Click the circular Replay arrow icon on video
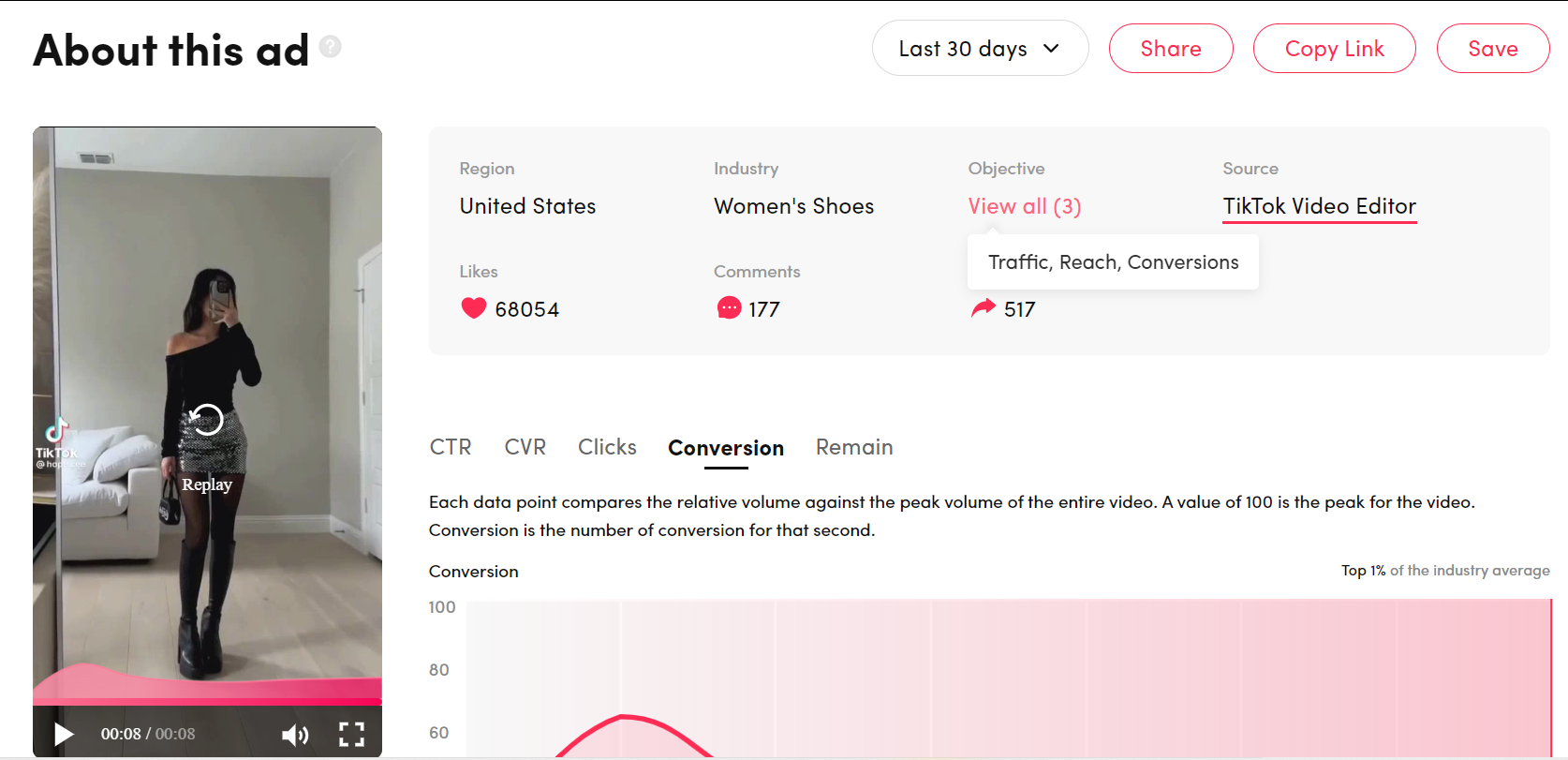The image size is (1568, 760). (206, 419)
